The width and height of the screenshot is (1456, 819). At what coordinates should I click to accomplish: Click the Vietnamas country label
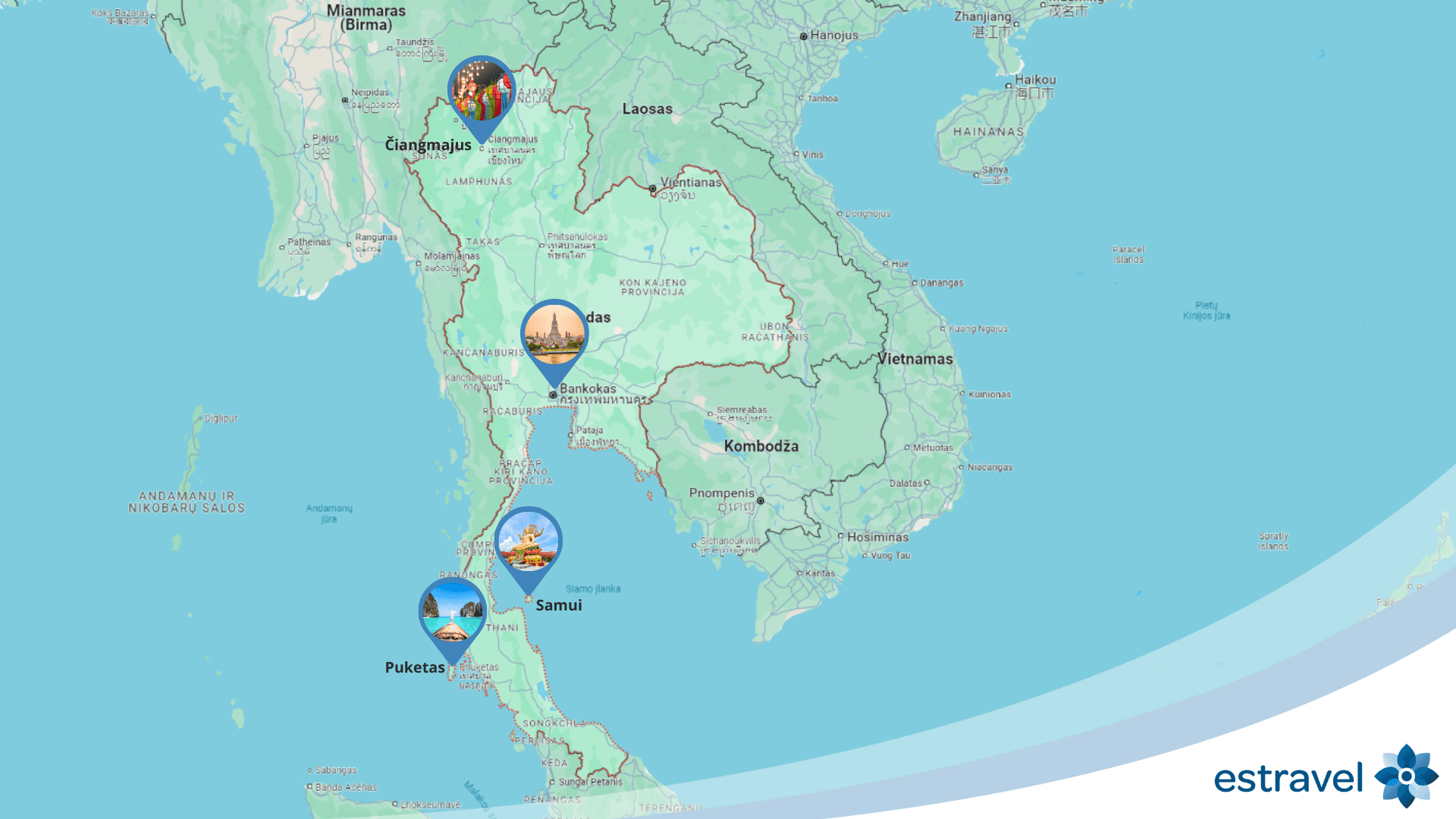click(915, 359)
